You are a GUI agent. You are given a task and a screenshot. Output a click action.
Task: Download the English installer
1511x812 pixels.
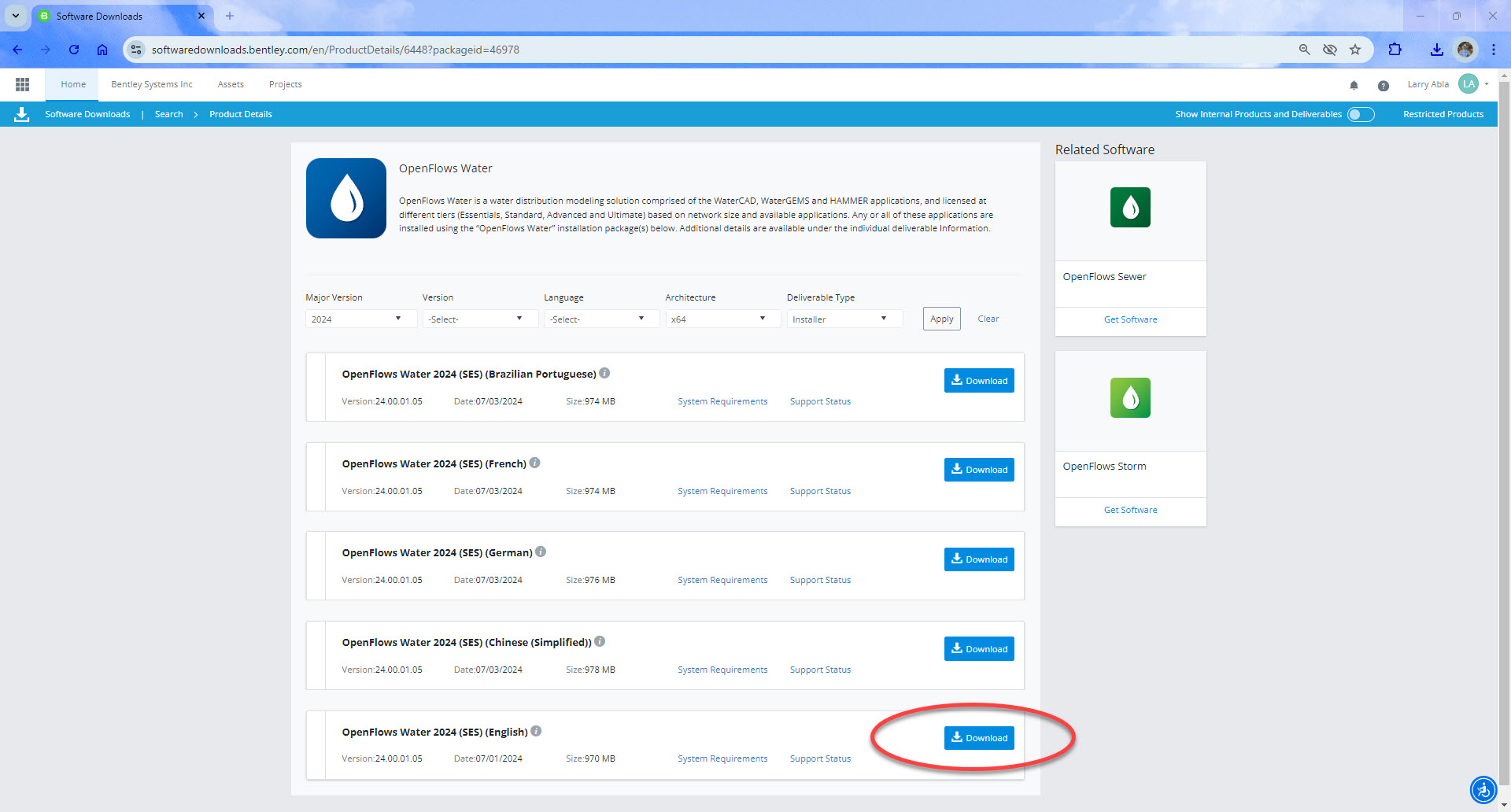point(979,738)
